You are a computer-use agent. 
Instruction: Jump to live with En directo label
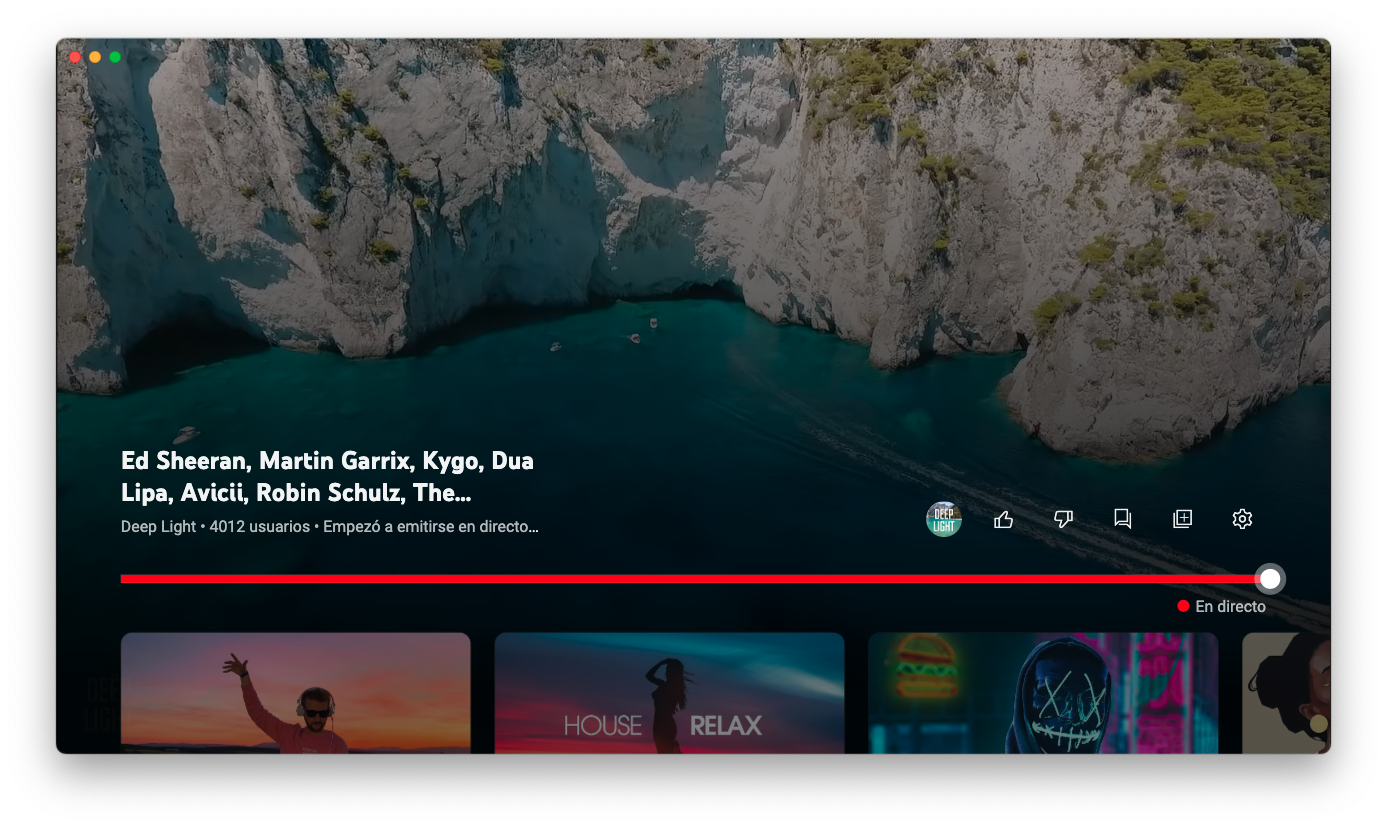(x=1230, y=607)
